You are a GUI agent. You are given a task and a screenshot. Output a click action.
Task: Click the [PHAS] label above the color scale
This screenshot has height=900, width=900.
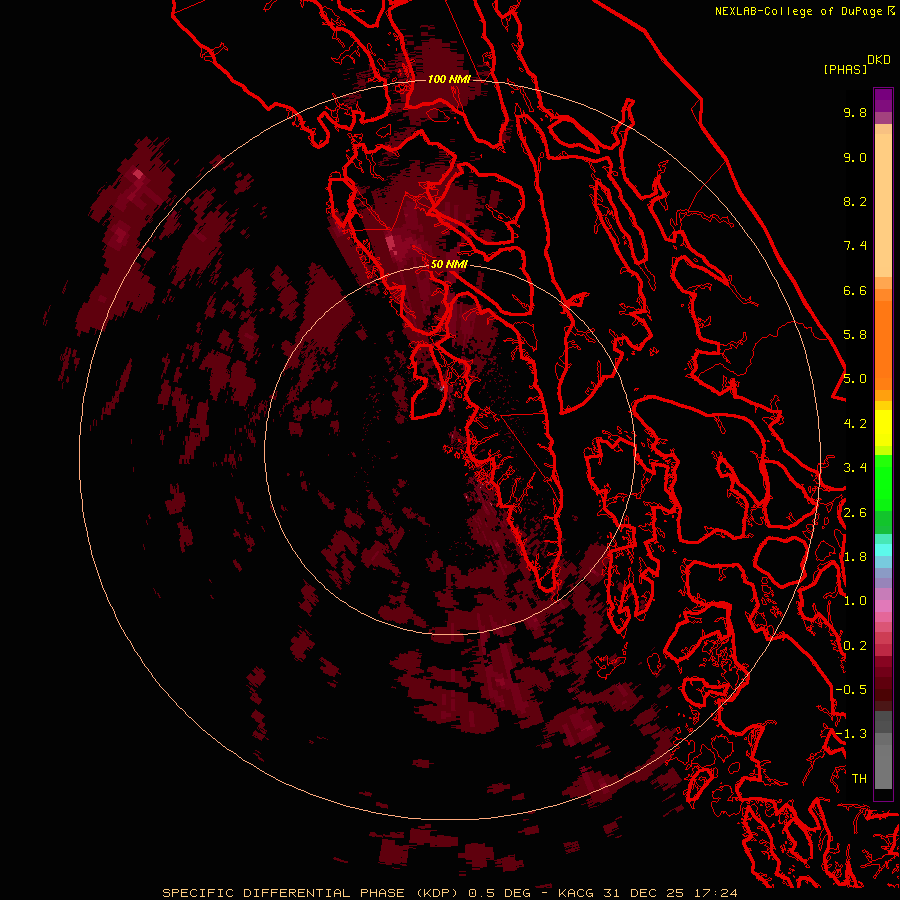pos(845,69)
